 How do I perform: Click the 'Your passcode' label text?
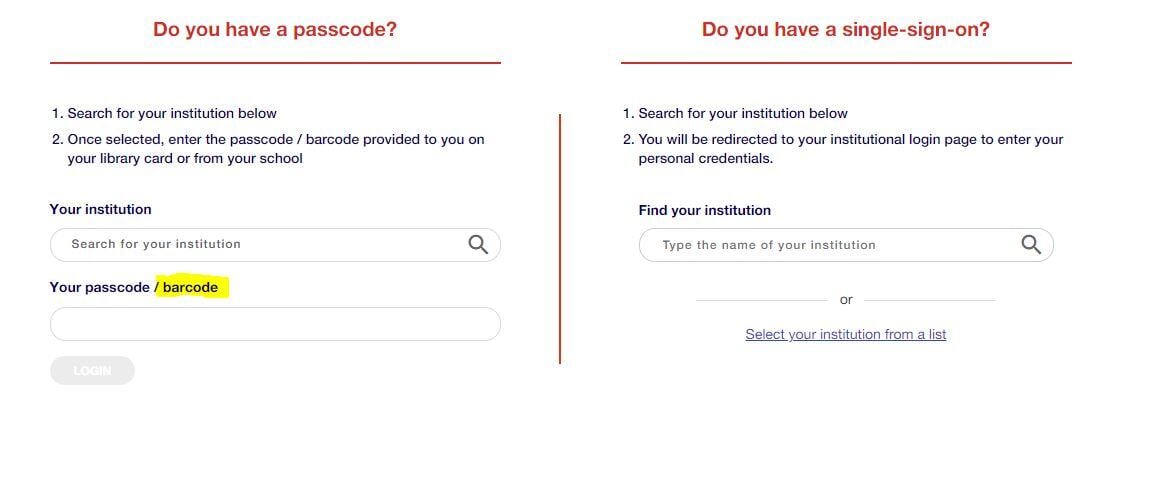tap(100, 288)
